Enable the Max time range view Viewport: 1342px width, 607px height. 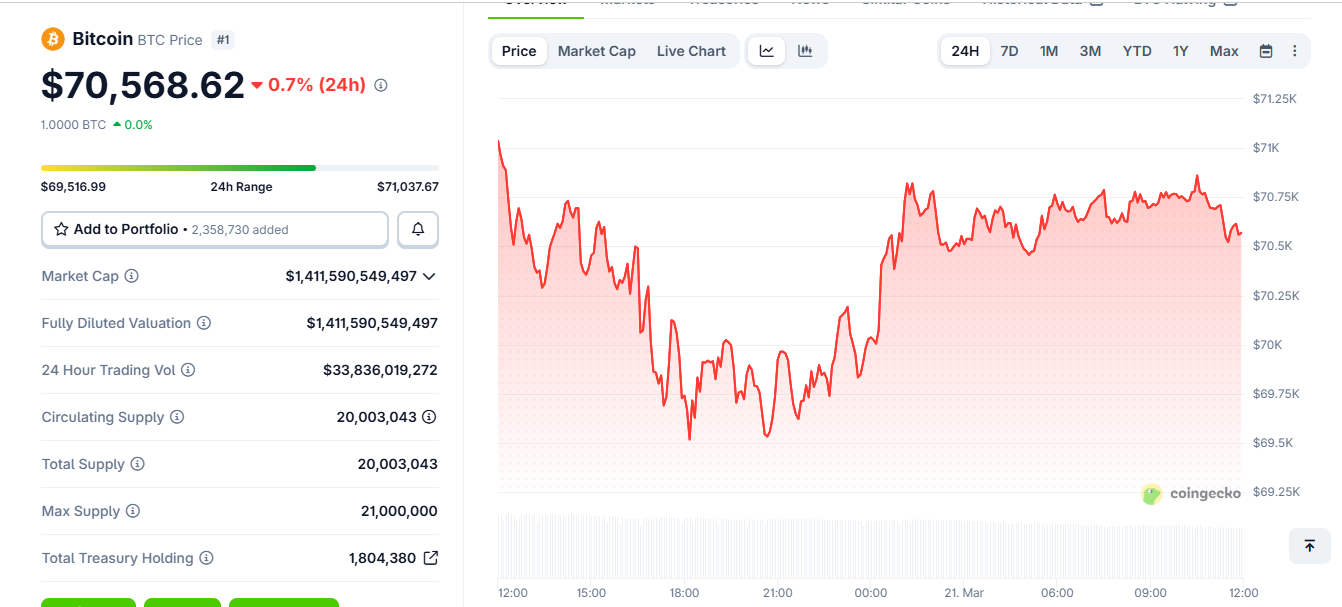pos(1223,50)
